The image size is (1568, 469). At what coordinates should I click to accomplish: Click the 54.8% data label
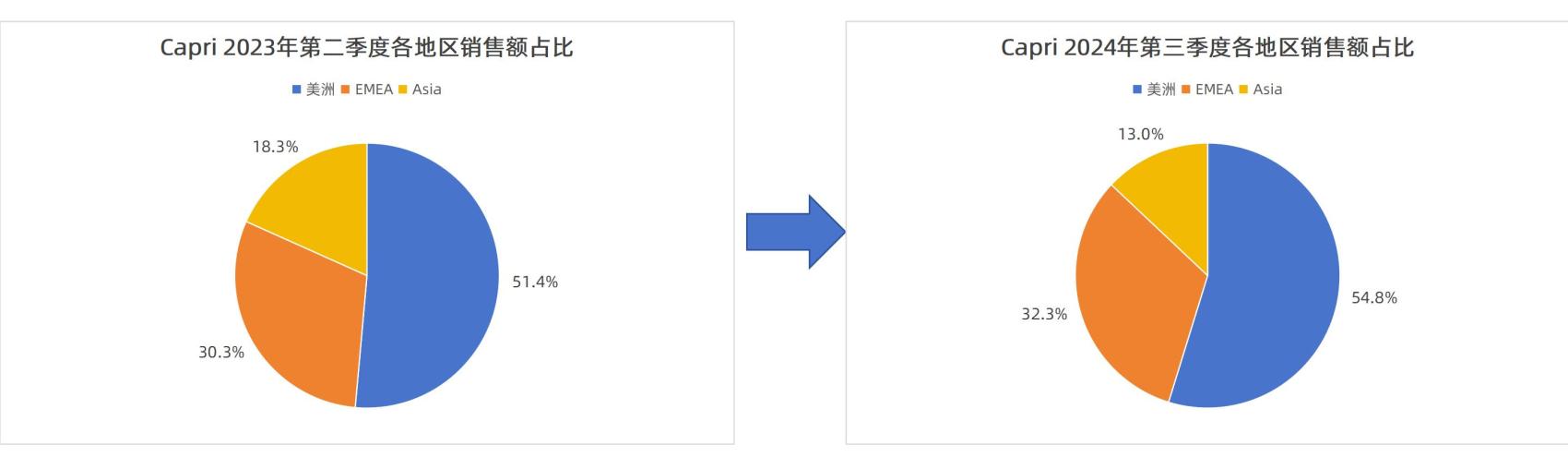[x=1374, y=298]
